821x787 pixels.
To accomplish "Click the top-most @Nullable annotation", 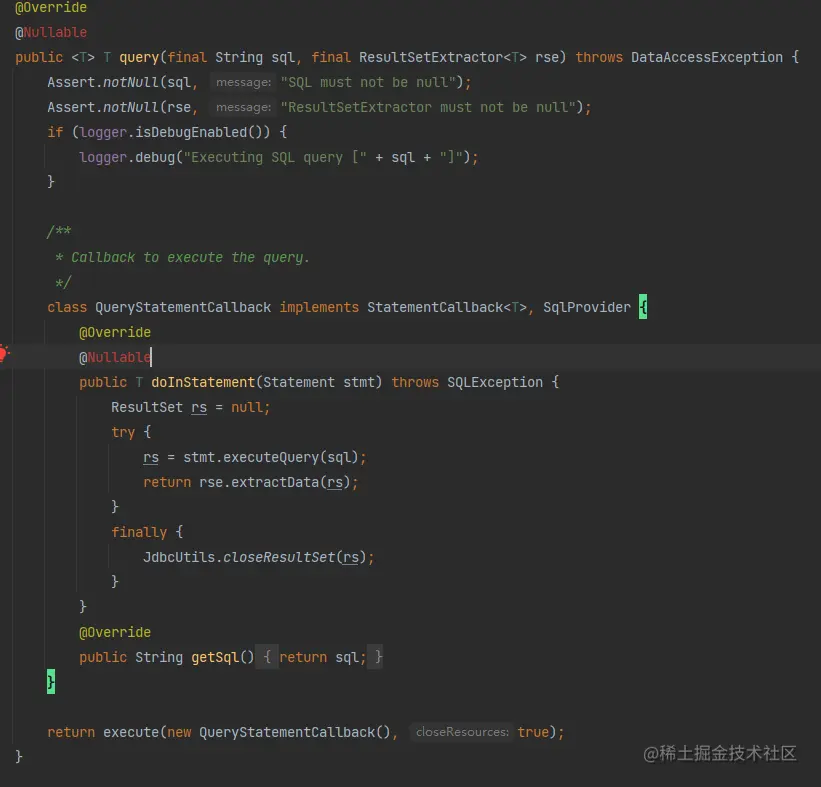I will 51,32.
